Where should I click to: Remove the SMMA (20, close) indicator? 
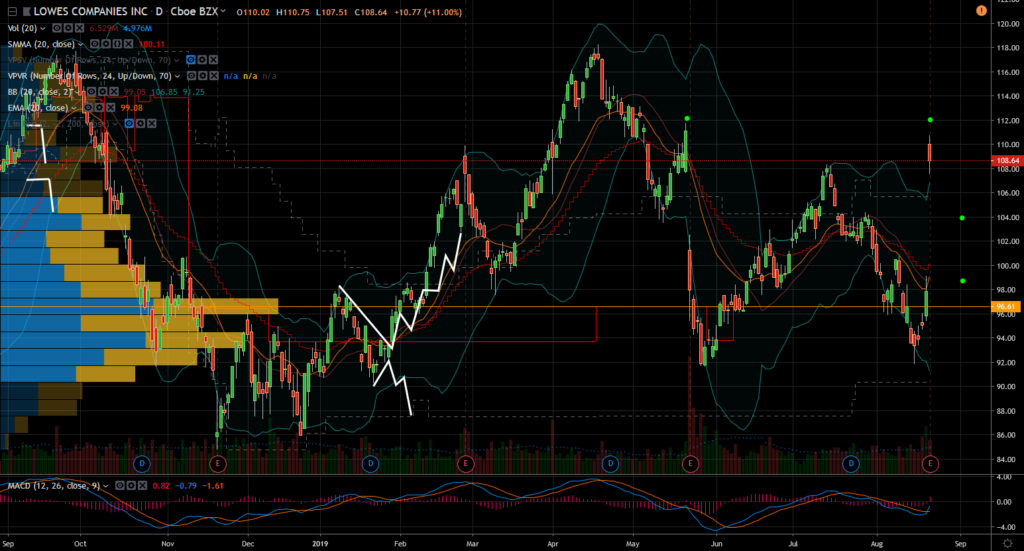point(128,44)
